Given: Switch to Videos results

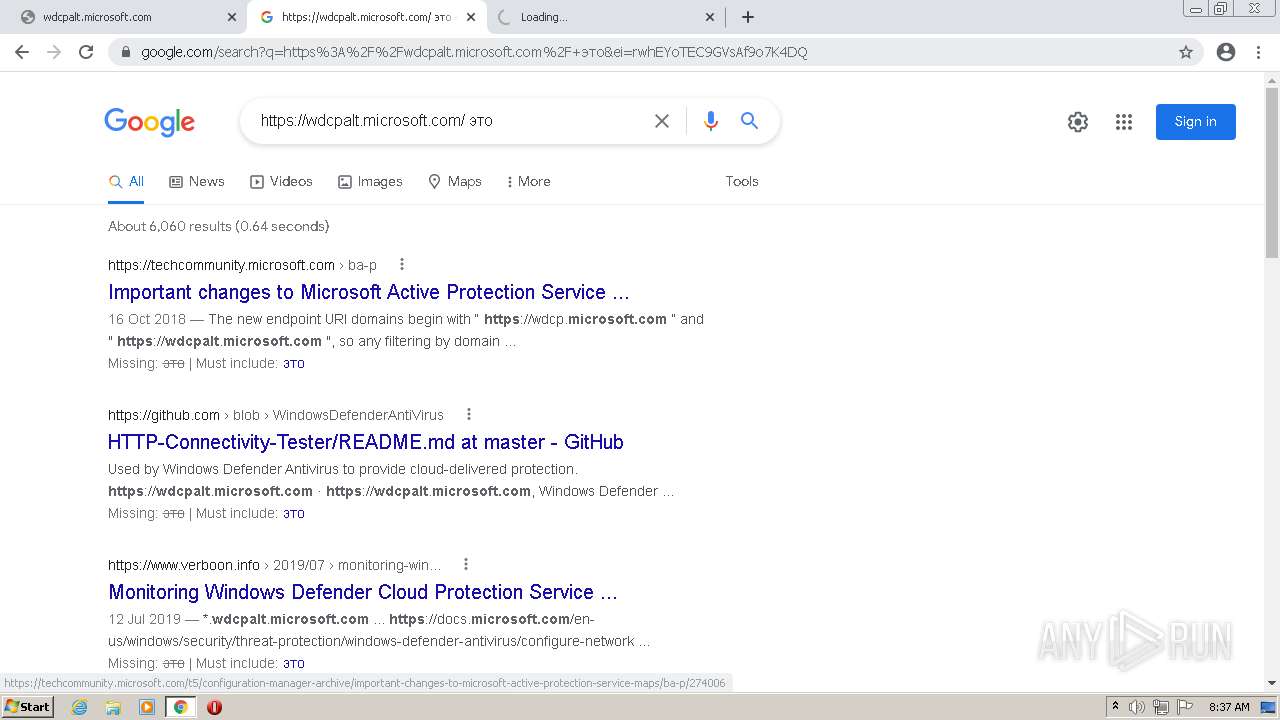Looking at the screenshot, I should click(x=282, y=181).
